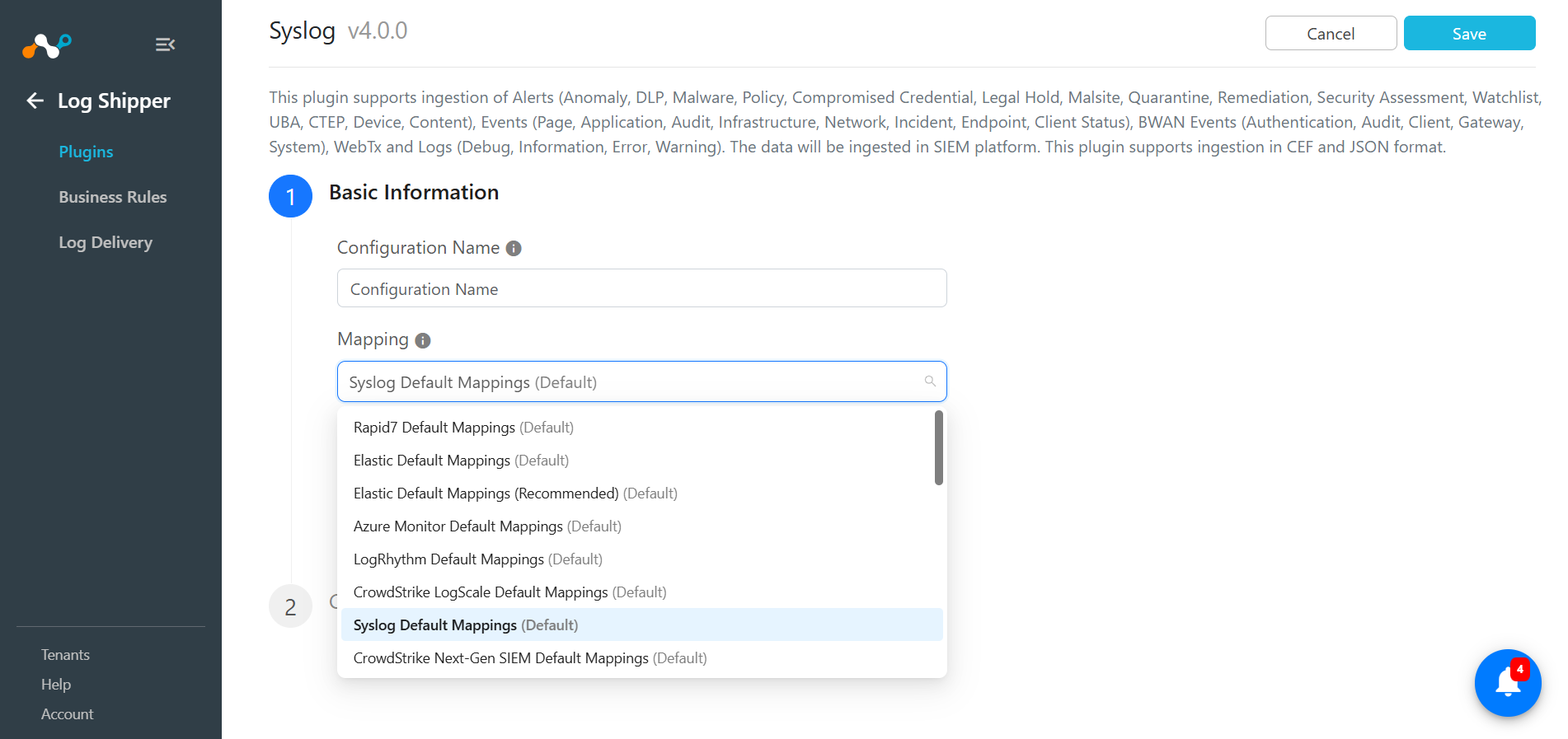Open Help page

point(56,685)
